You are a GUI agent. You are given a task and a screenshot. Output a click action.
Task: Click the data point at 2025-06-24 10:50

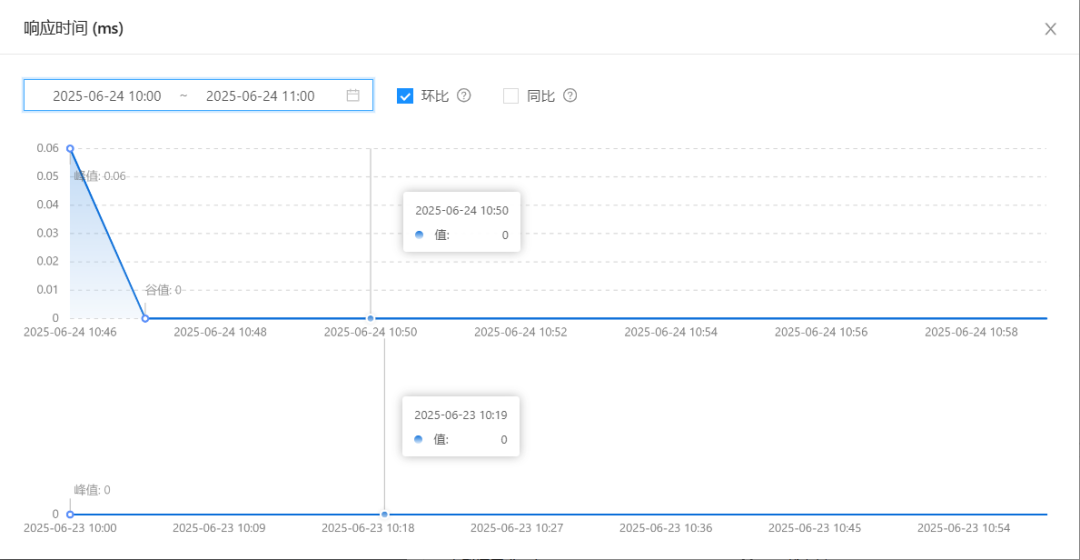click(x=371, y=318)
